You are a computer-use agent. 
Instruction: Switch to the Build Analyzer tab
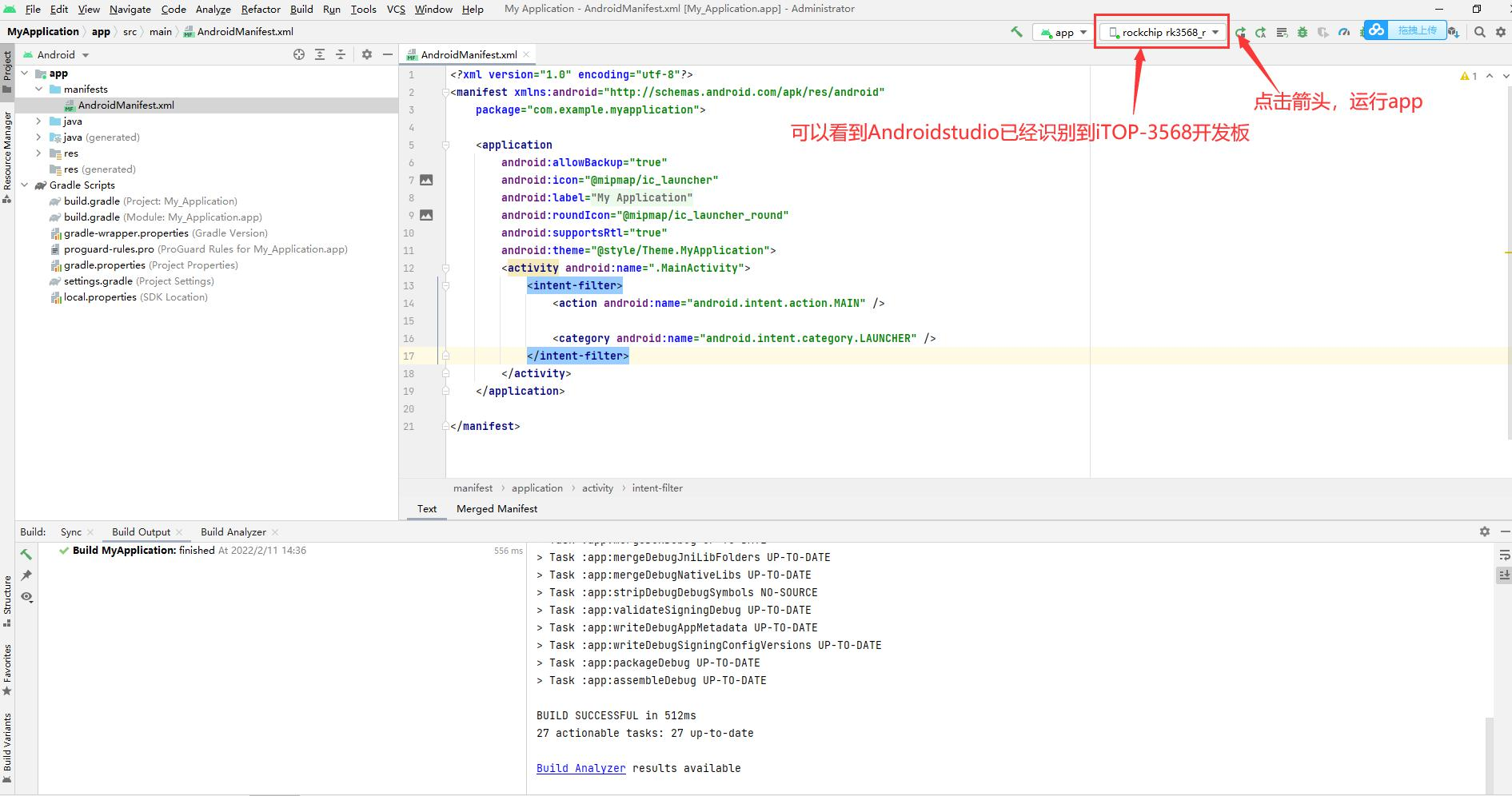click(x=233, y=532)
